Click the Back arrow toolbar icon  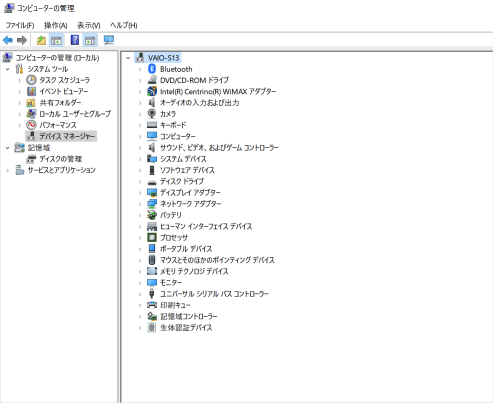point(8,40)
